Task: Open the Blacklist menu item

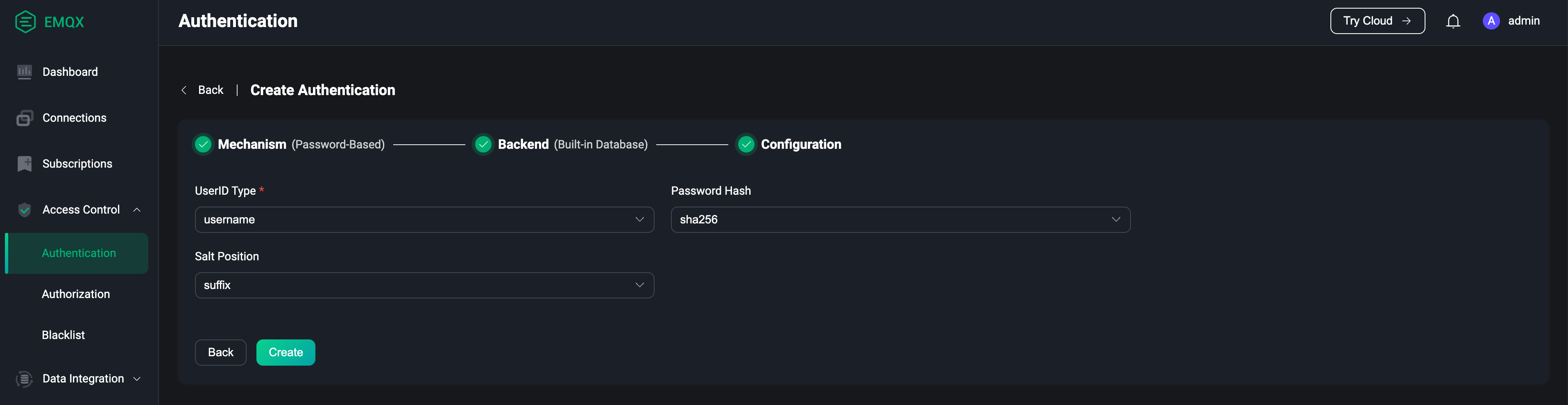Action: [63, 335]
